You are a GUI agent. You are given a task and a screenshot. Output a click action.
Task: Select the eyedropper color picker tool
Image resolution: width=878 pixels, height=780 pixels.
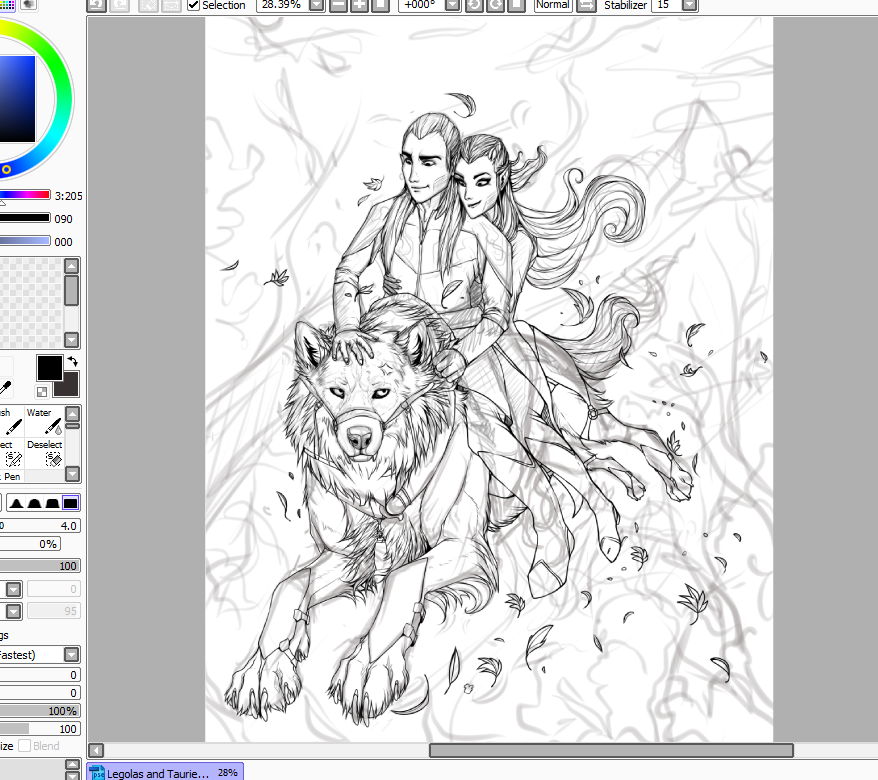point(6,387)
